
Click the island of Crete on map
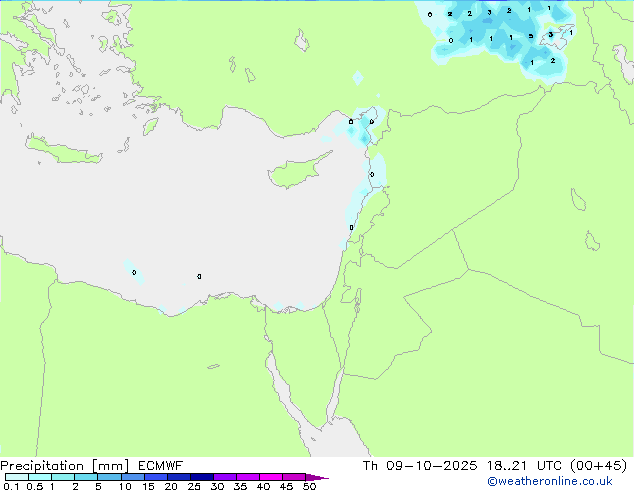(63, 151)
